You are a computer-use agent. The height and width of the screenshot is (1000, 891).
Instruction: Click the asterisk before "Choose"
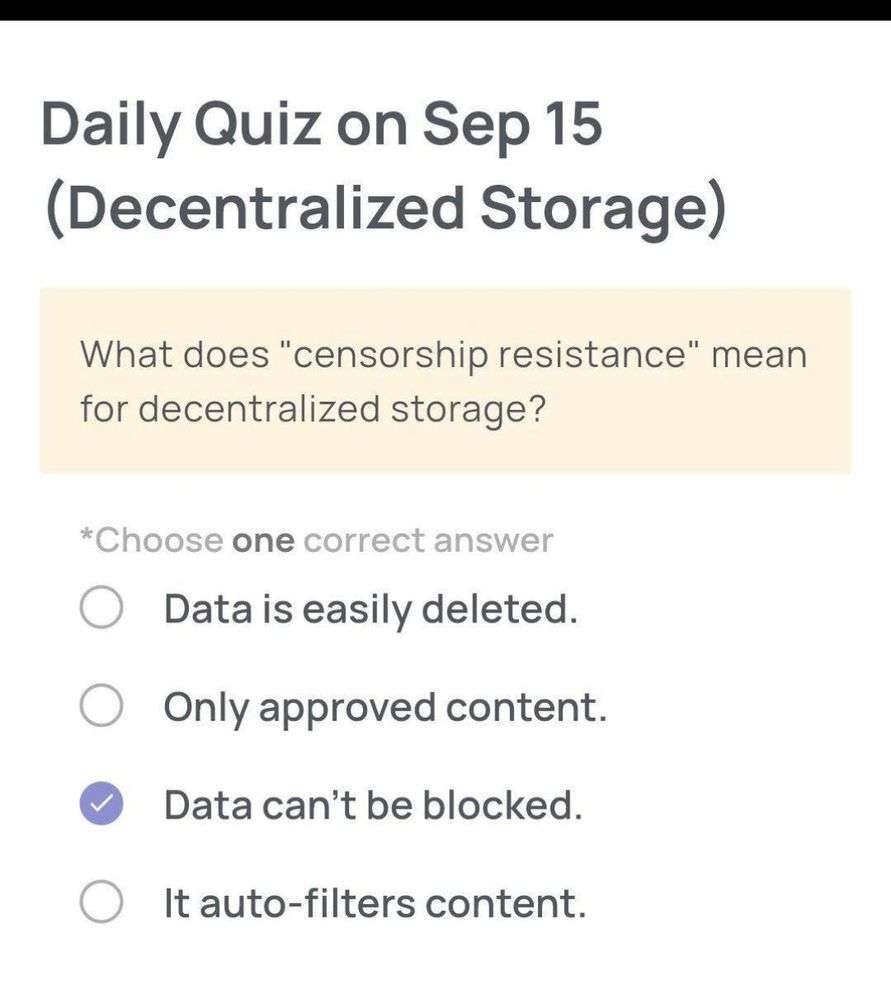[x=86, y=538]
